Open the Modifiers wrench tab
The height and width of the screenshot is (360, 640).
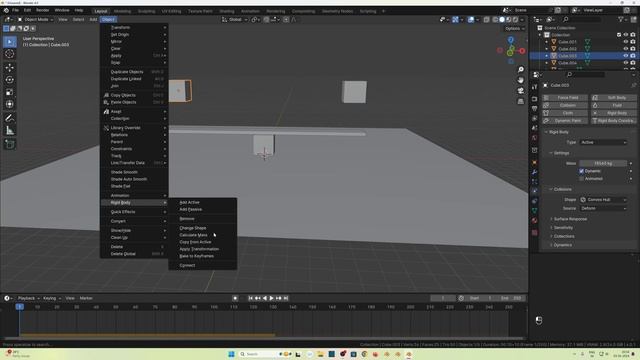534,172
